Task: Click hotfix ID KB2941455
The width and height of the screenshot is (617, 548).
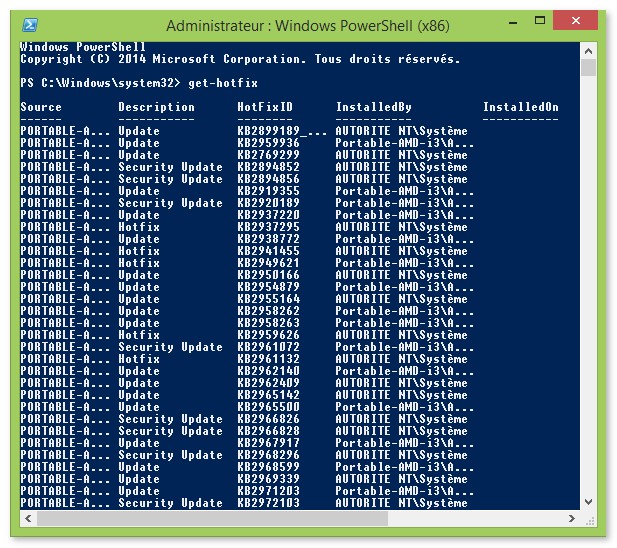Action: point(268,251)
